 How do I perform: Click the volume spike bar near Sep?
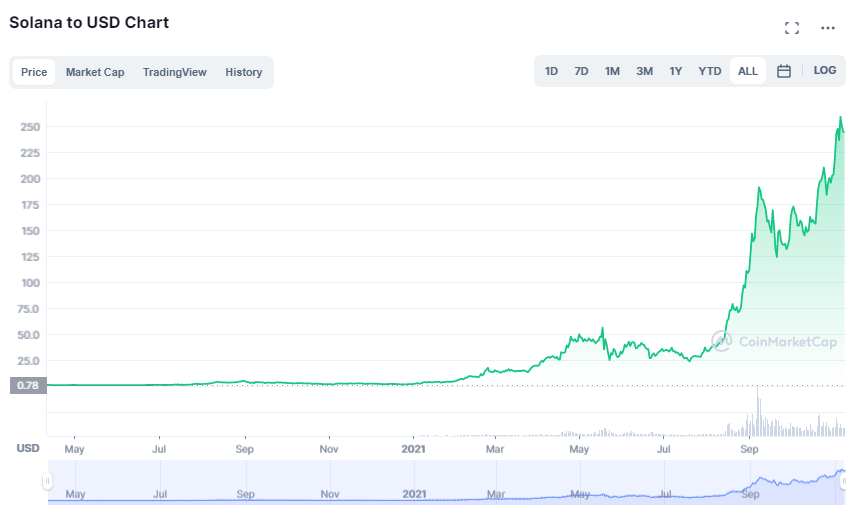point(758,411)
